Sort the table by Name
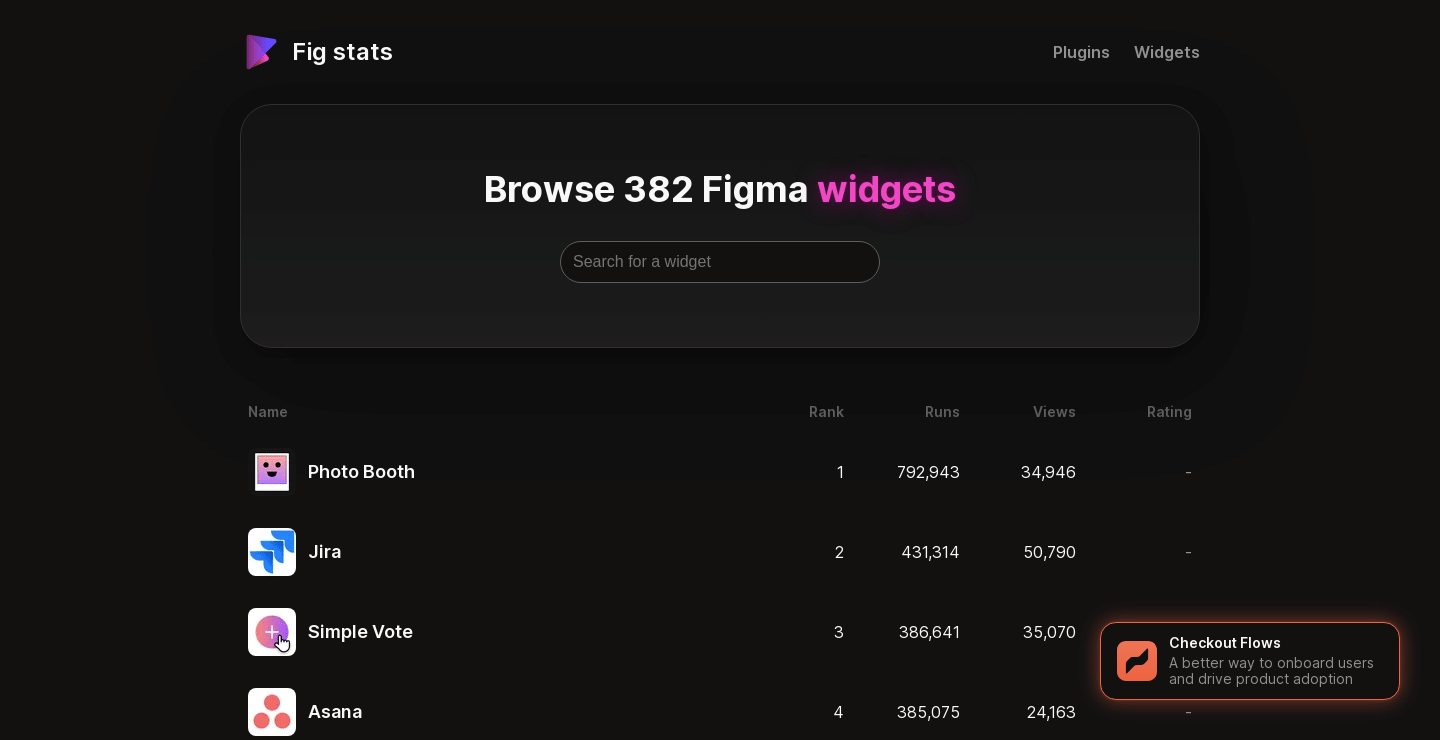The image size is (1440, 740). pos(267,412)
